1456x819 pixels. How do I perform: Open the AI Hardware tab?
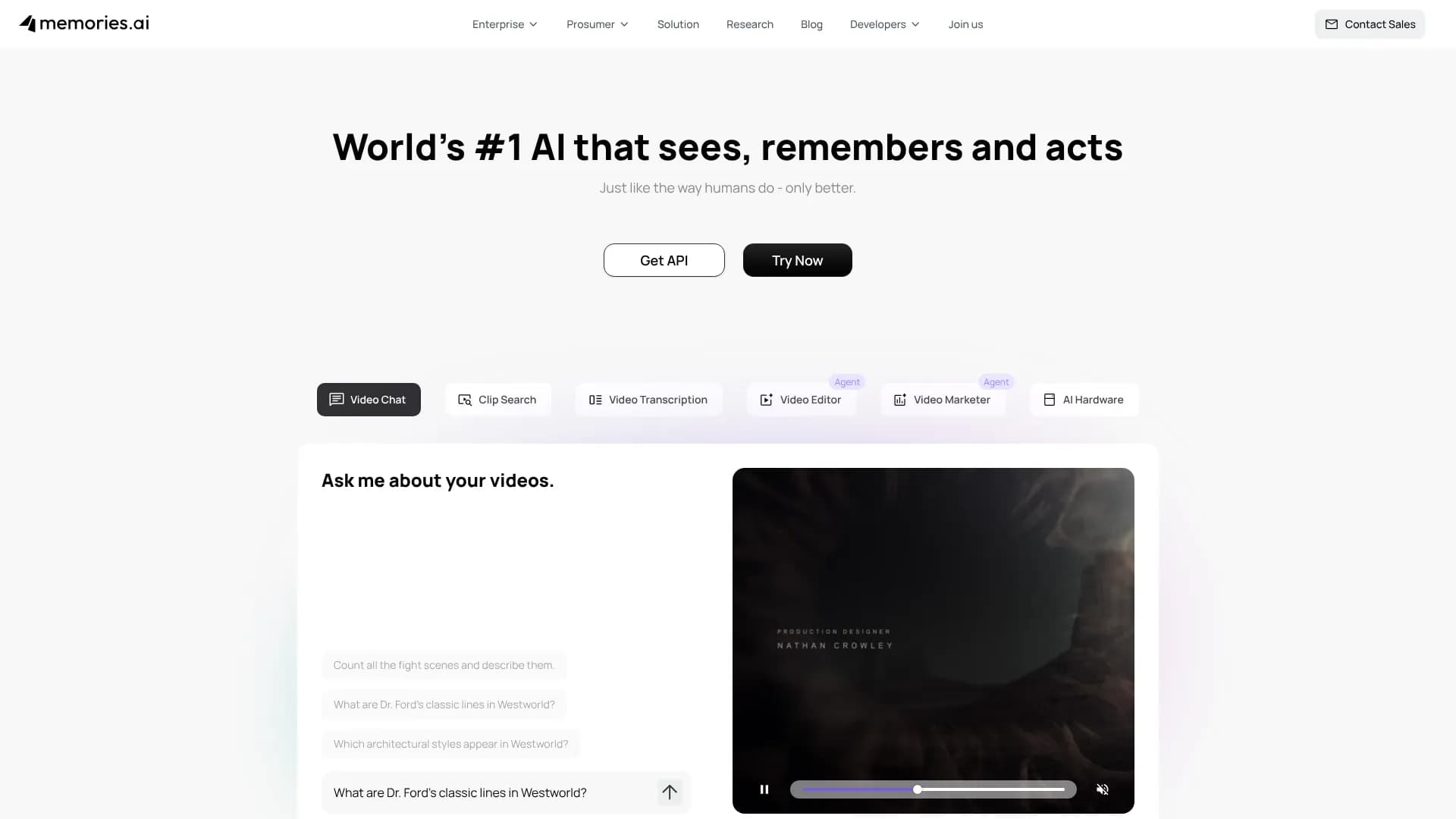click(1084, 400)
